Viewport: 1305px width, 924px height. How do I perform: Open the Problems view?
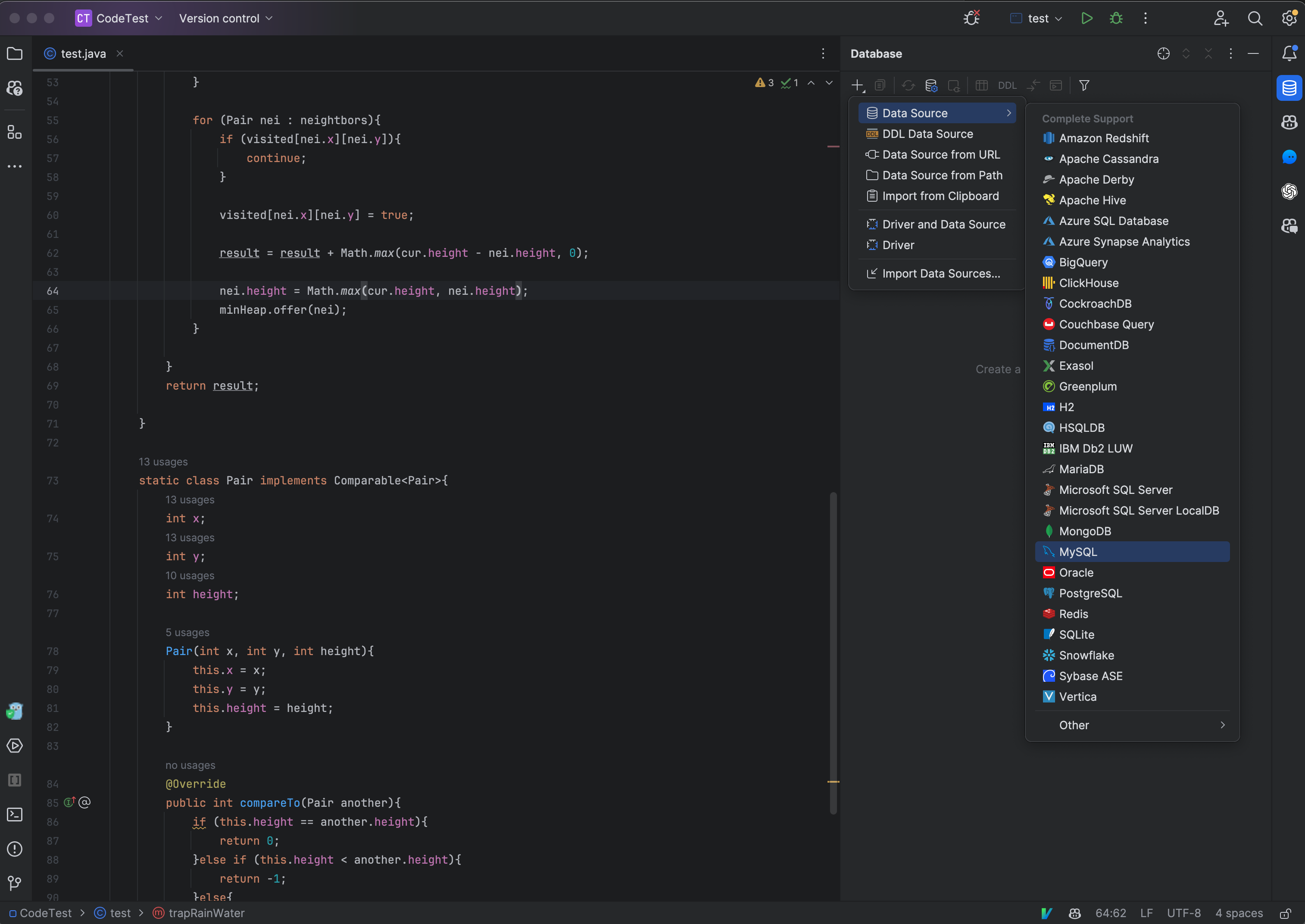pyautogui.click(x=14, y=849)
